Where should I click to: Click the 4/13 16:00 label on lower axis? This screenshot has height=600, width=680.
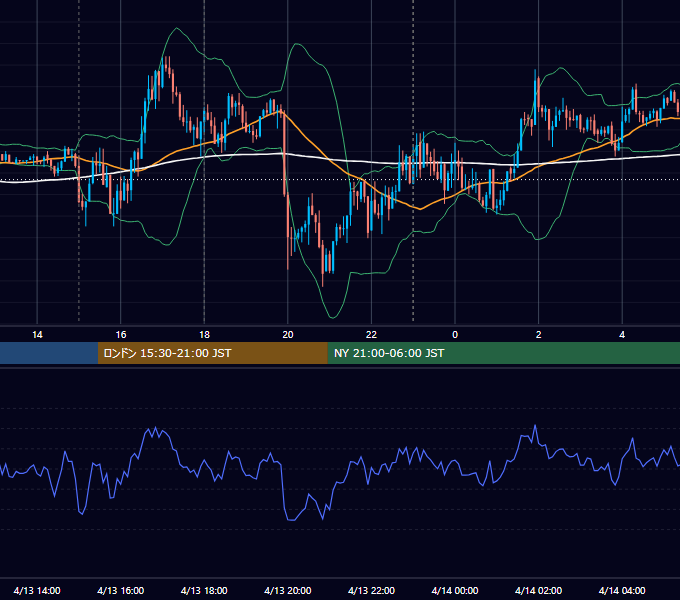[x=121, y=590]
